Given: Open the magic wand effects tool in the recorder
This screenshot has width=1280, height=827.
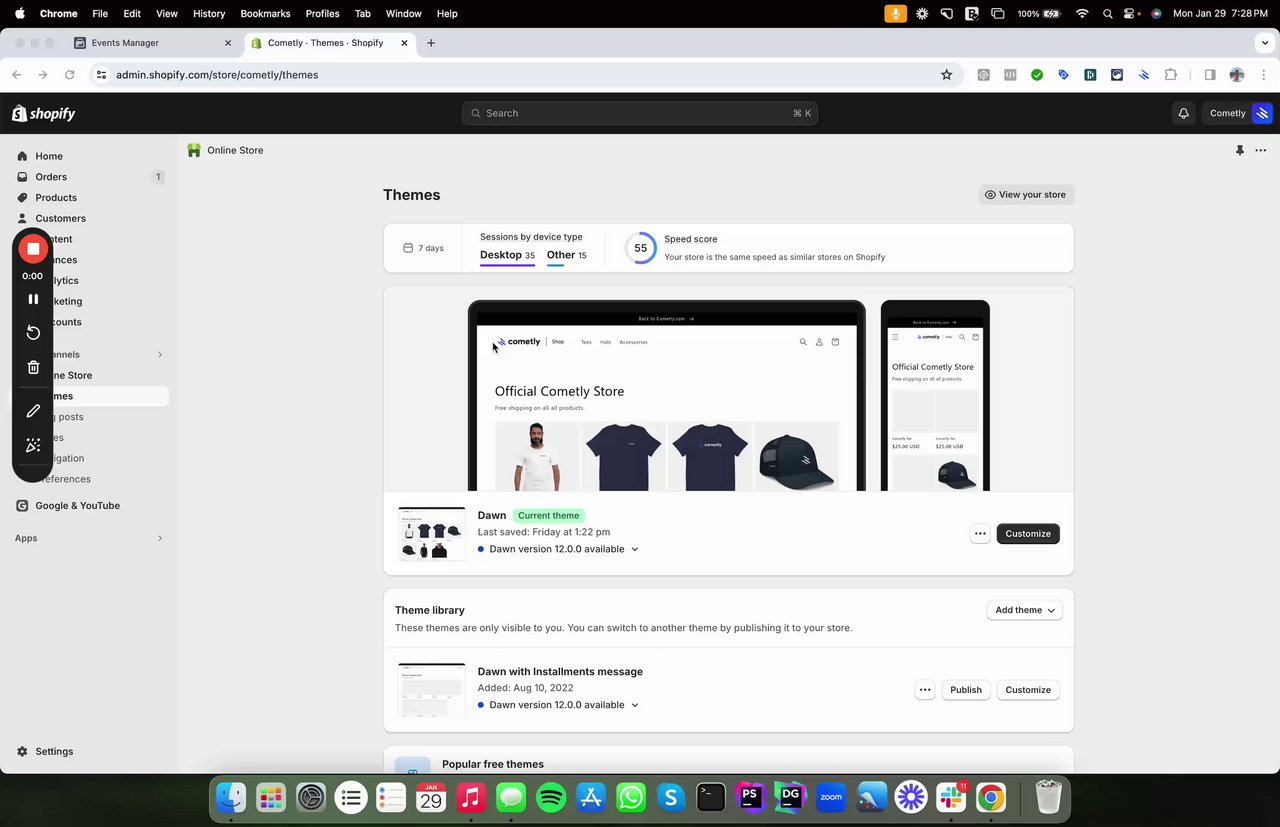Looking at the screenshot, I should (x=33, y=445).
